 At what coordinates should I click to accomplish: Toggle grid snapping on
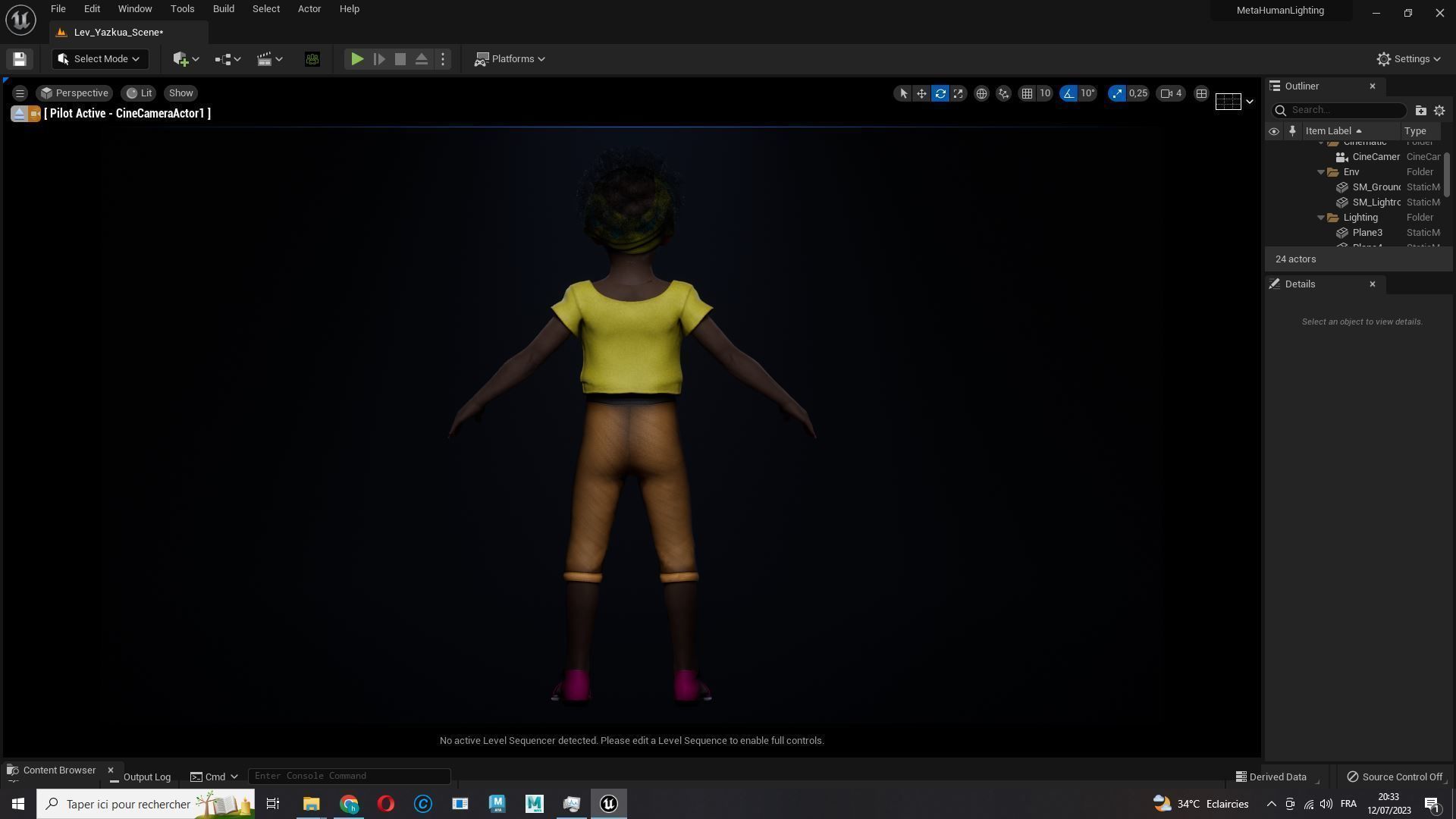tap(1027, 93)
